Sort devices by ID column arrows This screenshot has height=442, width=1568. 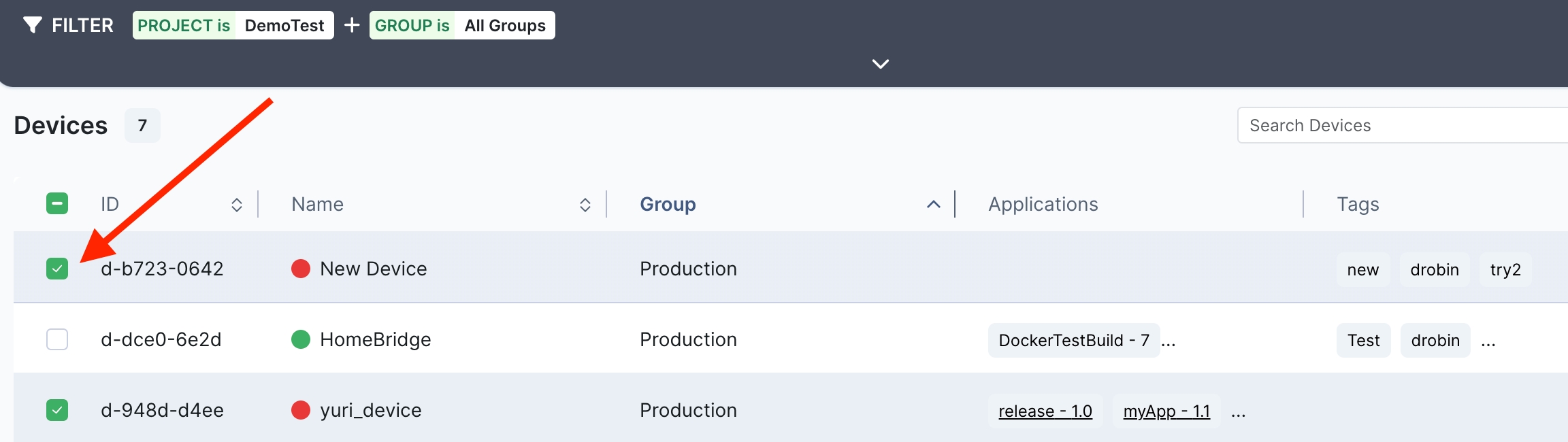[x=237, y=205]
